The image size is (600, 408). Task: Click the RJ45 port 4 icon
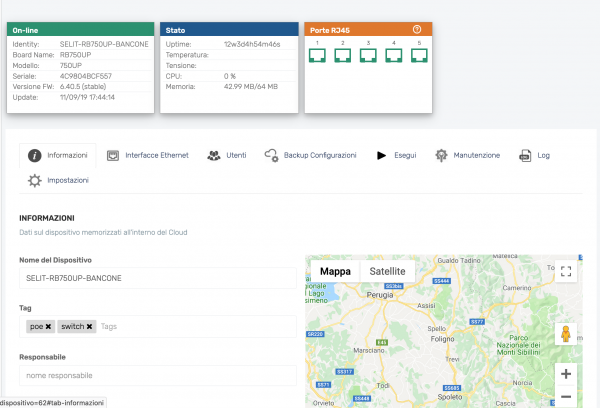tap(394, 55)
